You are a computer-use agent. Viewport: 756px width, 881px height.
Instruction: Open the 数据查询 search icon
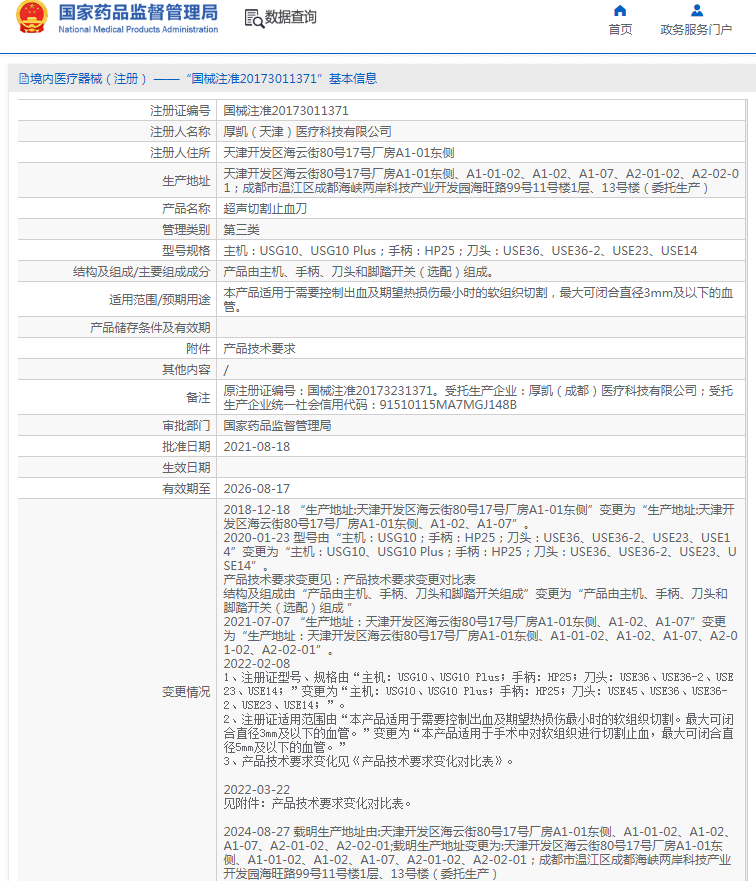coord(254,19)
